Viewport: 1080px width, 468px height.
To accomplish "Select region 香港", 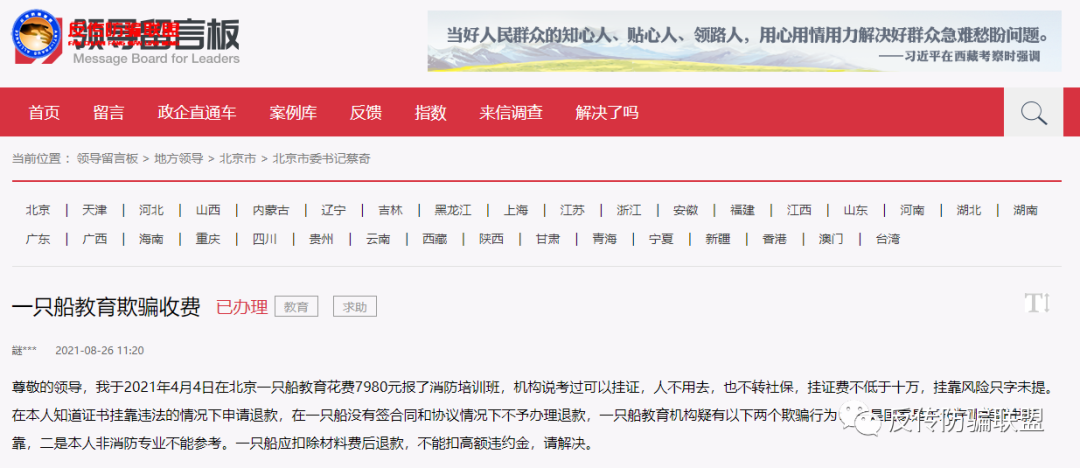I will [x=774, y=239].
